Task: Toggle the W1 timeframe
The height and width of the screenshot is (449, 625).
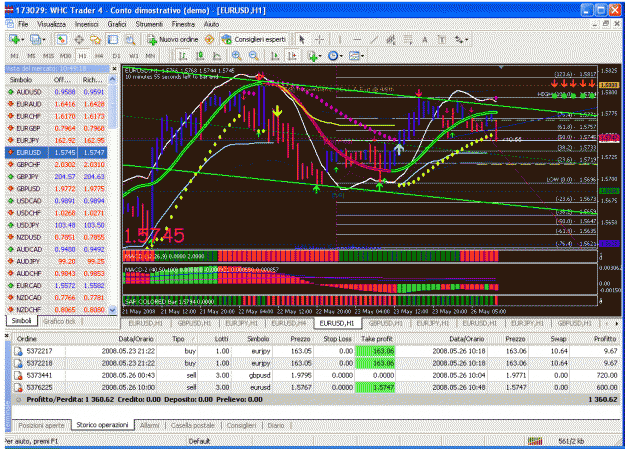Action: click(134, 56)
